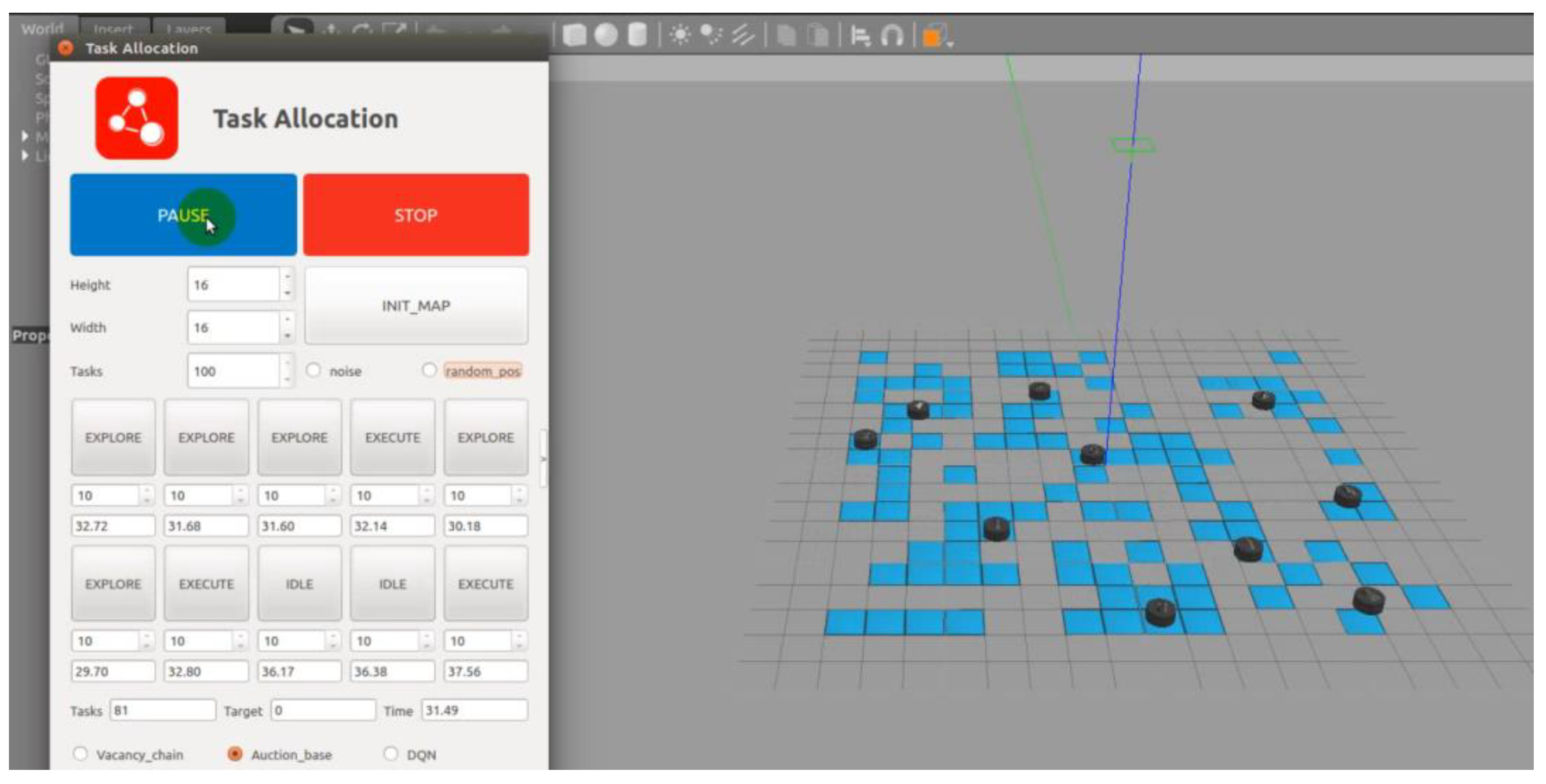Screen dimensions: 1546x784
Task: Click the align tool icon
Action: tap(860, 36)
